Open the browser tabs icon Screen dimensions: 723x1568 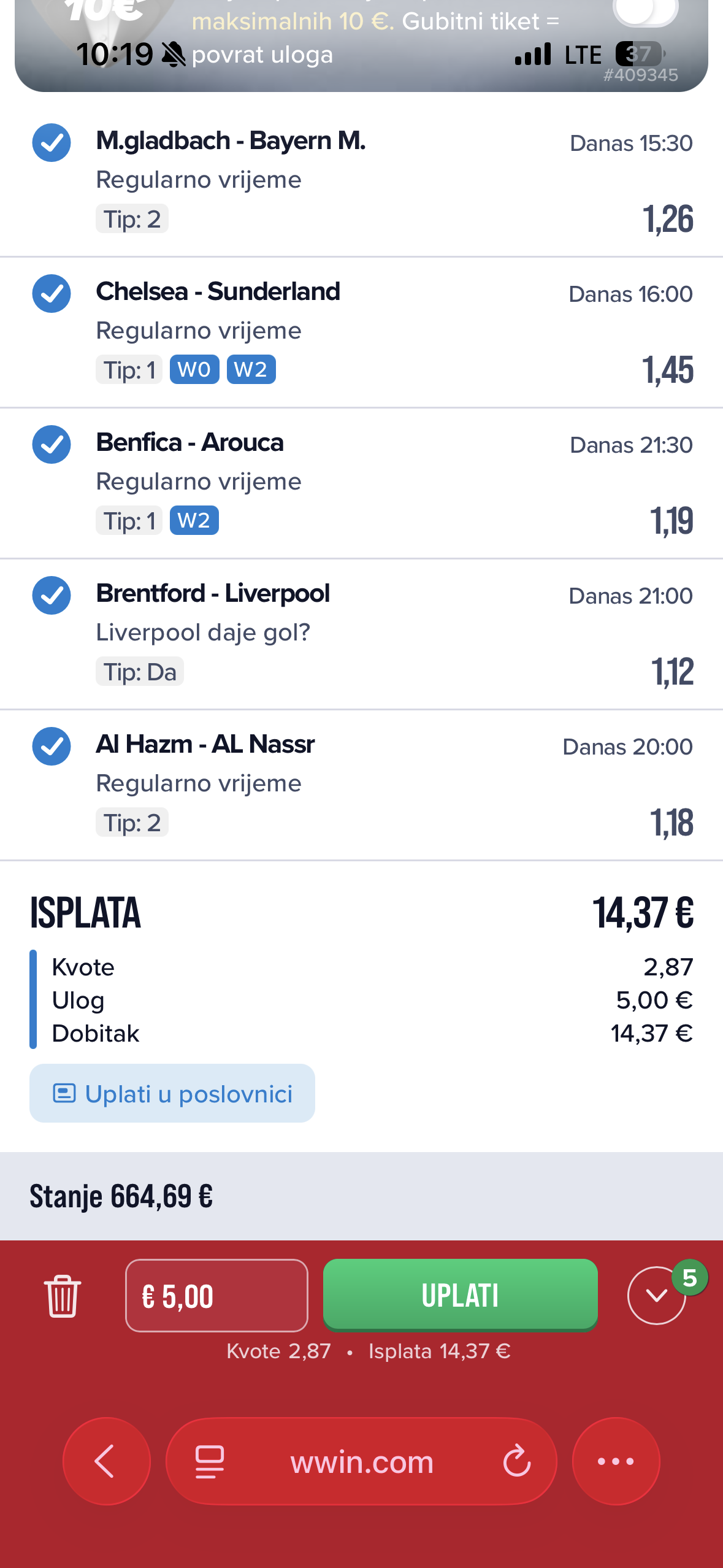pyautogui.click(x=209, y=1461)
